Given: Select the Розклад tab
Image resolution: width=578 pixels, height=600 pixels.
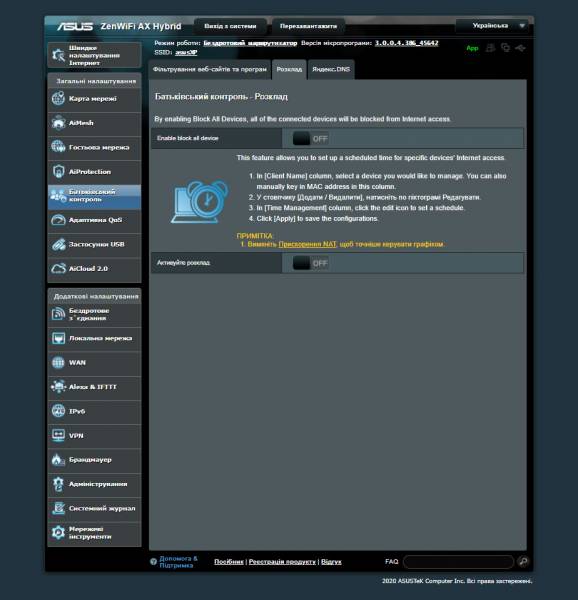Looking at the screenshot, I should [x=289, y=69].
